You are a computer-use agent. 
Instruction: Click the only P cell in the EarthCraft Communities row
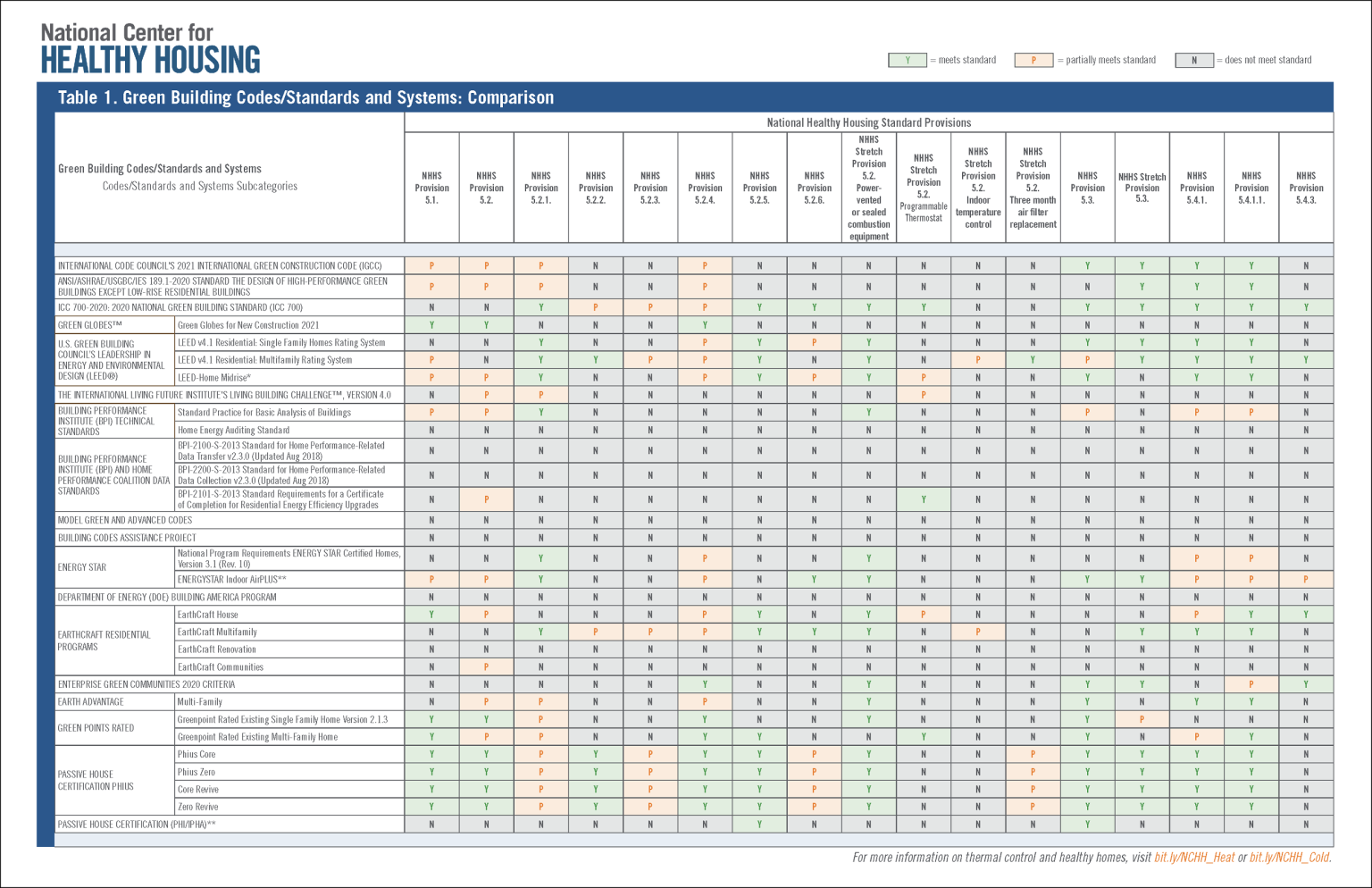point(487,666)
